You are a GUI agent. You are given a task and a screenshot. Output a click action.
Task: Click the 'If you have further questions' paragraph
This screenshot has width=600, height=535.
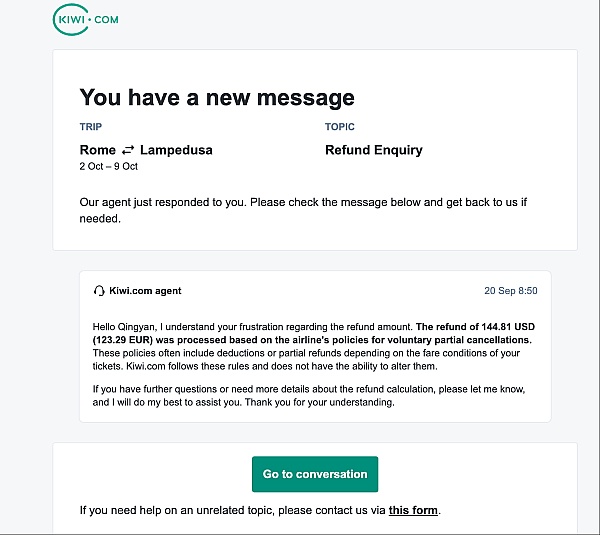pyautogui.click(x=315, y=395)
